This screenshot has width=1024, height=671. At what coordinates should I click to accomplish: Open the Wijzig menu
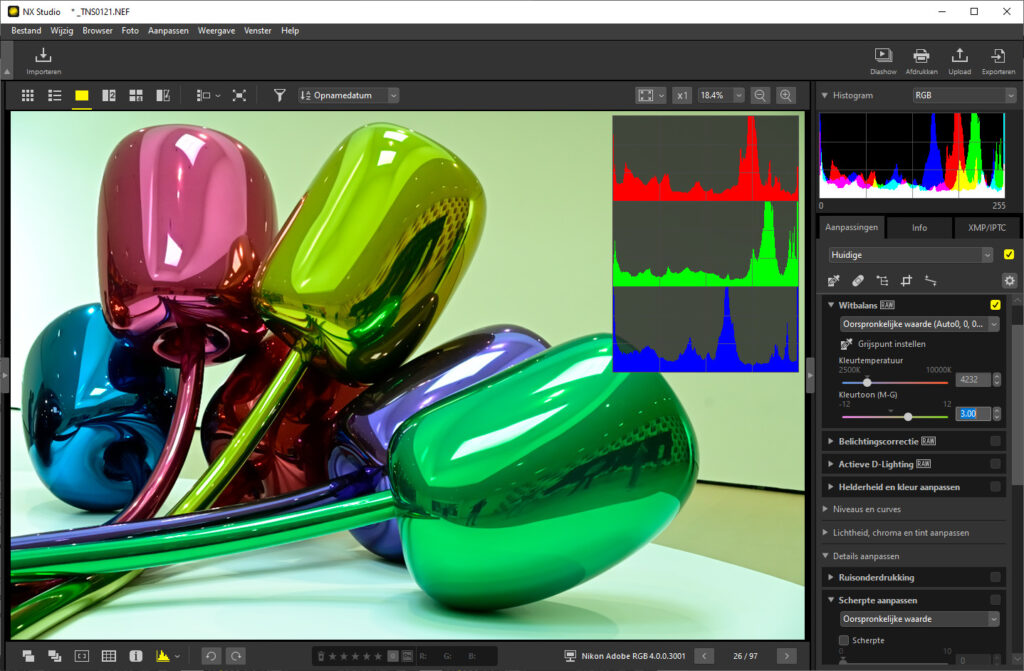click(62, 31)
